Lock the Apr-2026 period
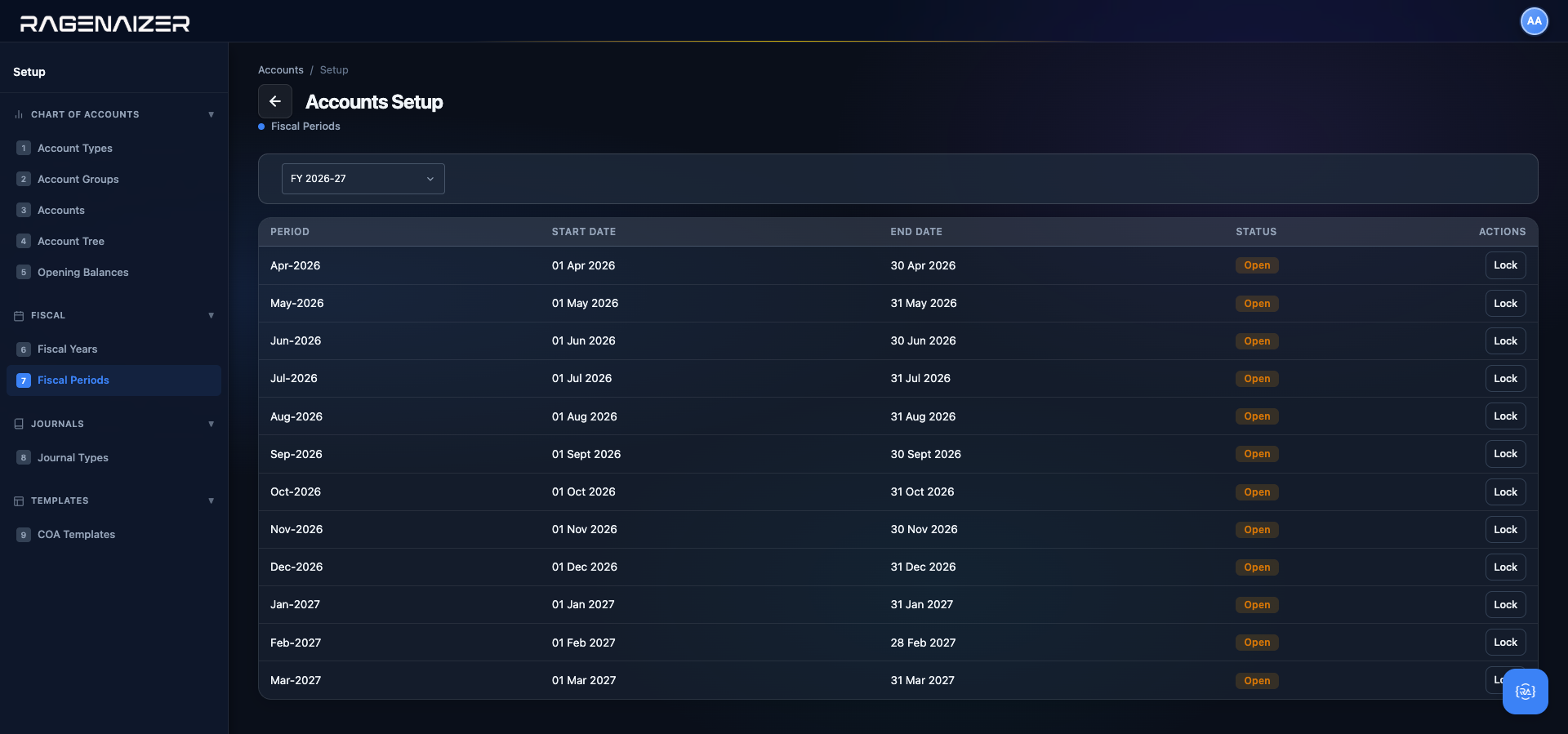This screenshot has height=734, width=1568. pos(1505,265)
